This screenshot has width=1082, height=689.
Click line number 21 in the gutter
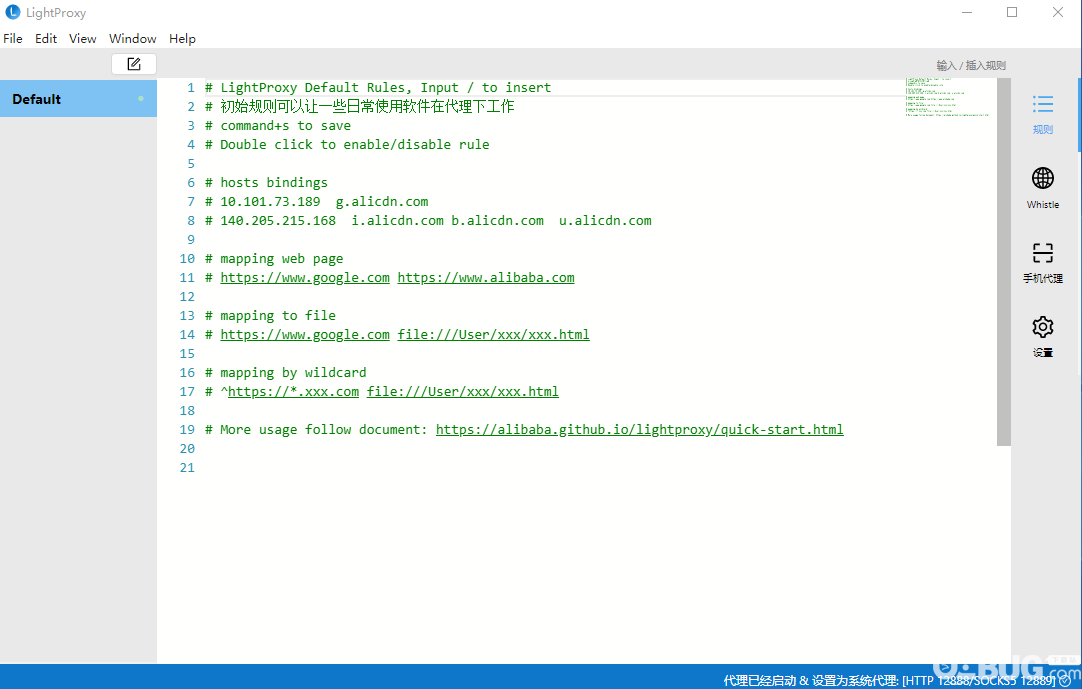click(187, 467)
